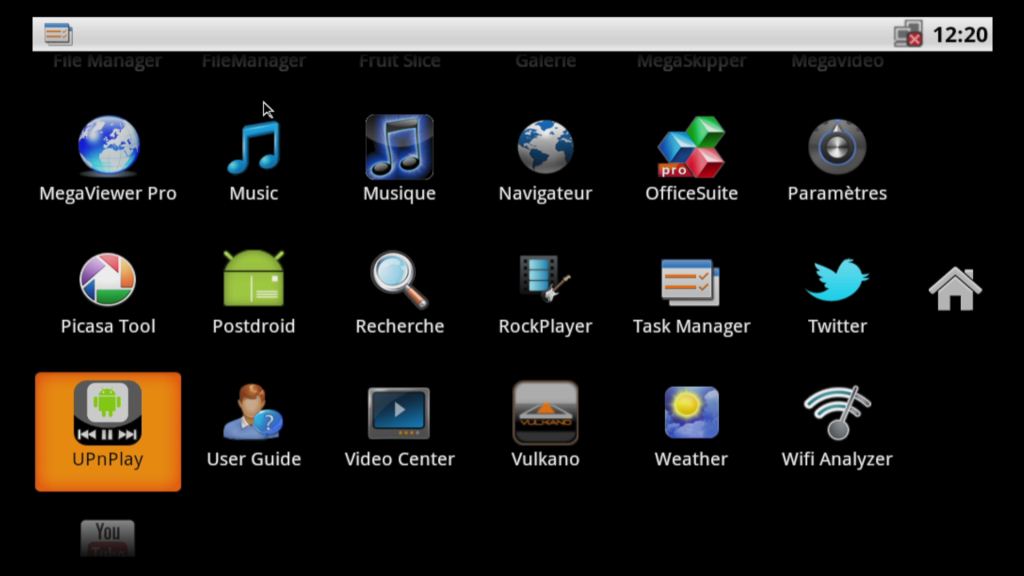Image resolution: width=1024 pixels, height=576 pixels.
Task: Go to home screen via house icon
Action: tap(955, 289)
